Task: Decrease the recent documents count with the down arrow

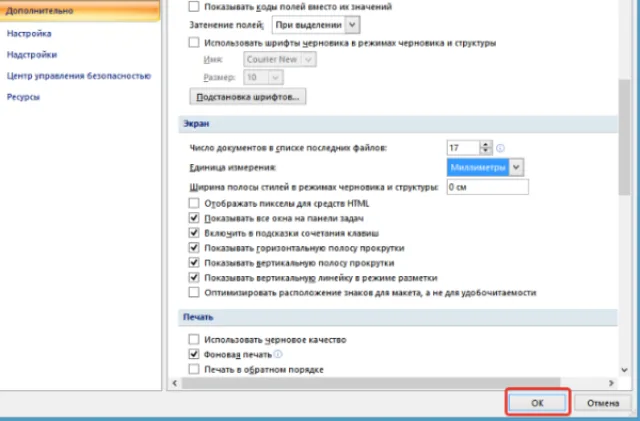Action: coord(486,151)
